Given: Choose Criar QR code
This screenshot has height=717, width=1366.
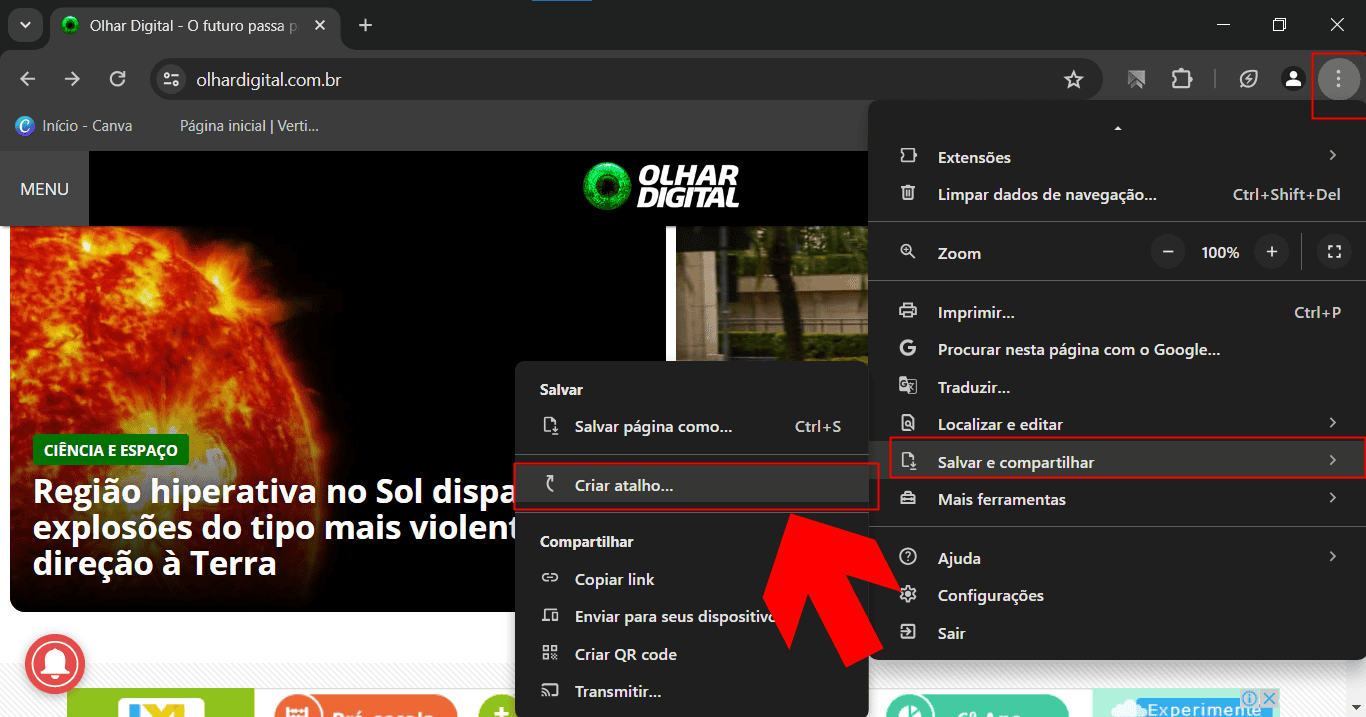Looking at the screenshot, I should (691, 654).
